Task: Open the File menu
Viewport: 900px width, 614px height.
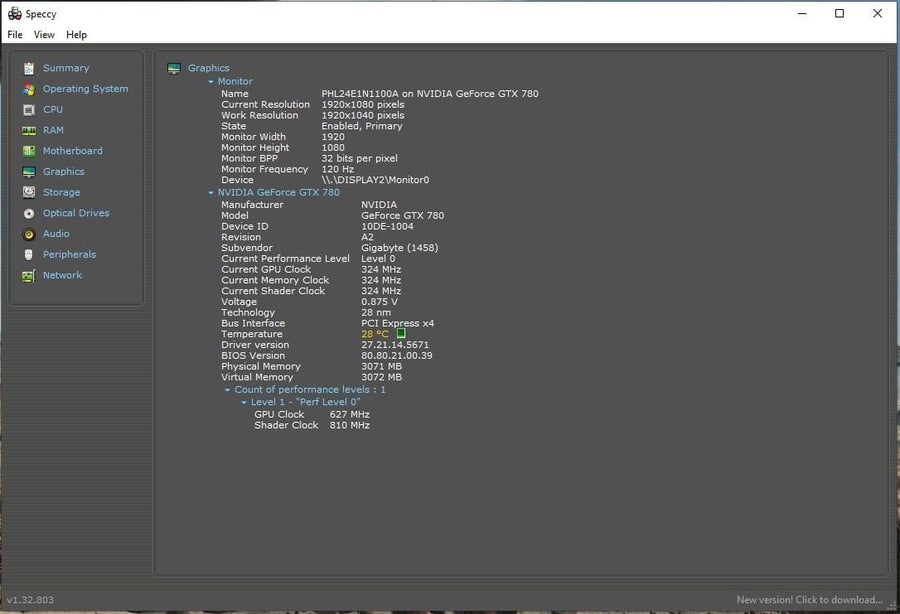Action: point(15,34)
